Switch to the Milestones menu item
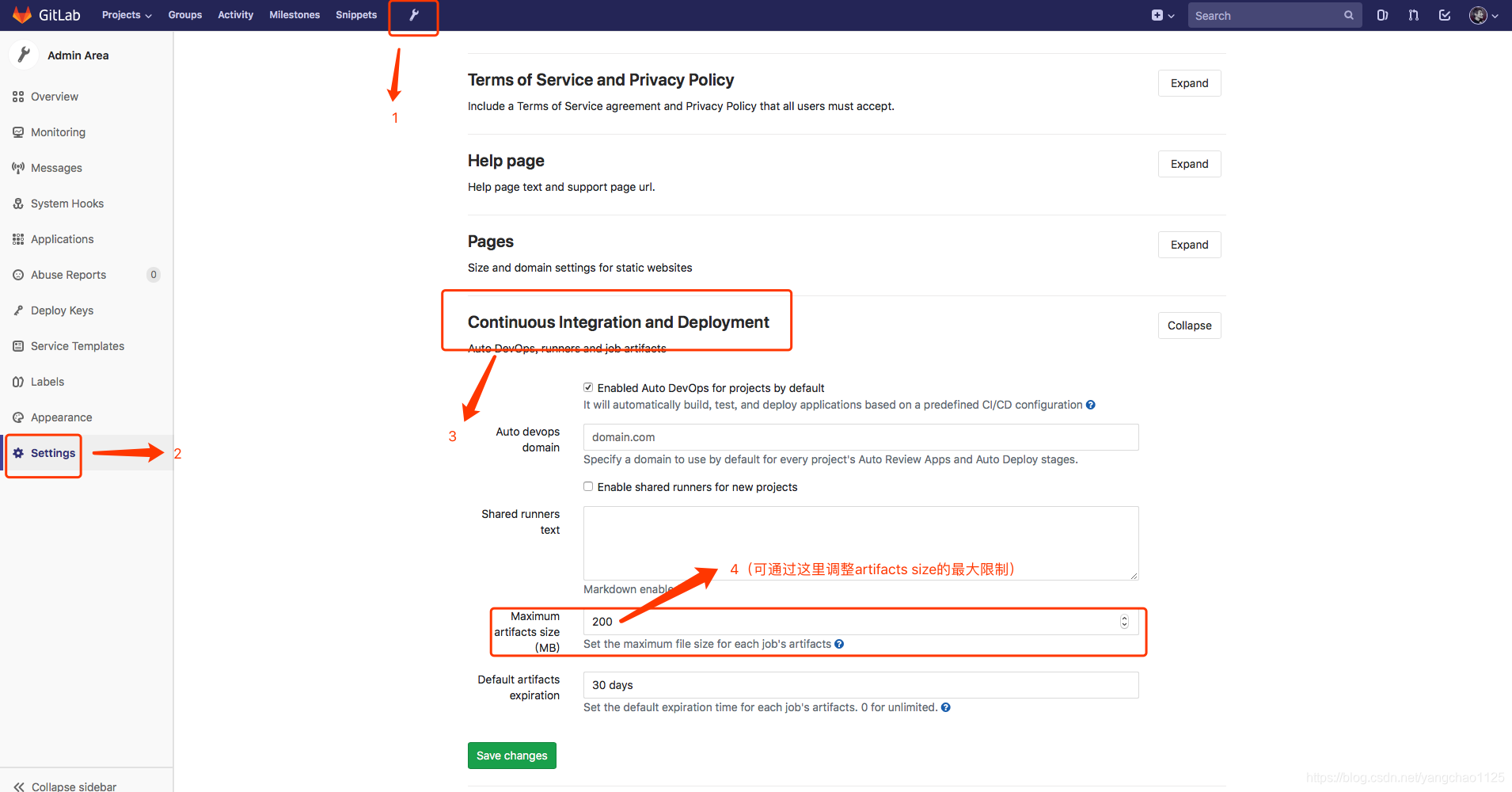The image size is (1512, 792). 294,14
